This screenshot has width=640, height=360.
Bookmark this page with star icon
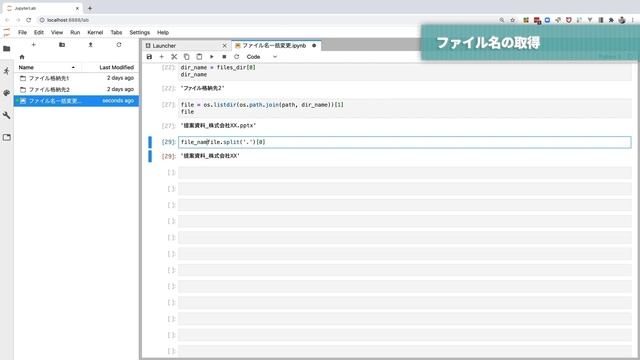pos(513,20)
